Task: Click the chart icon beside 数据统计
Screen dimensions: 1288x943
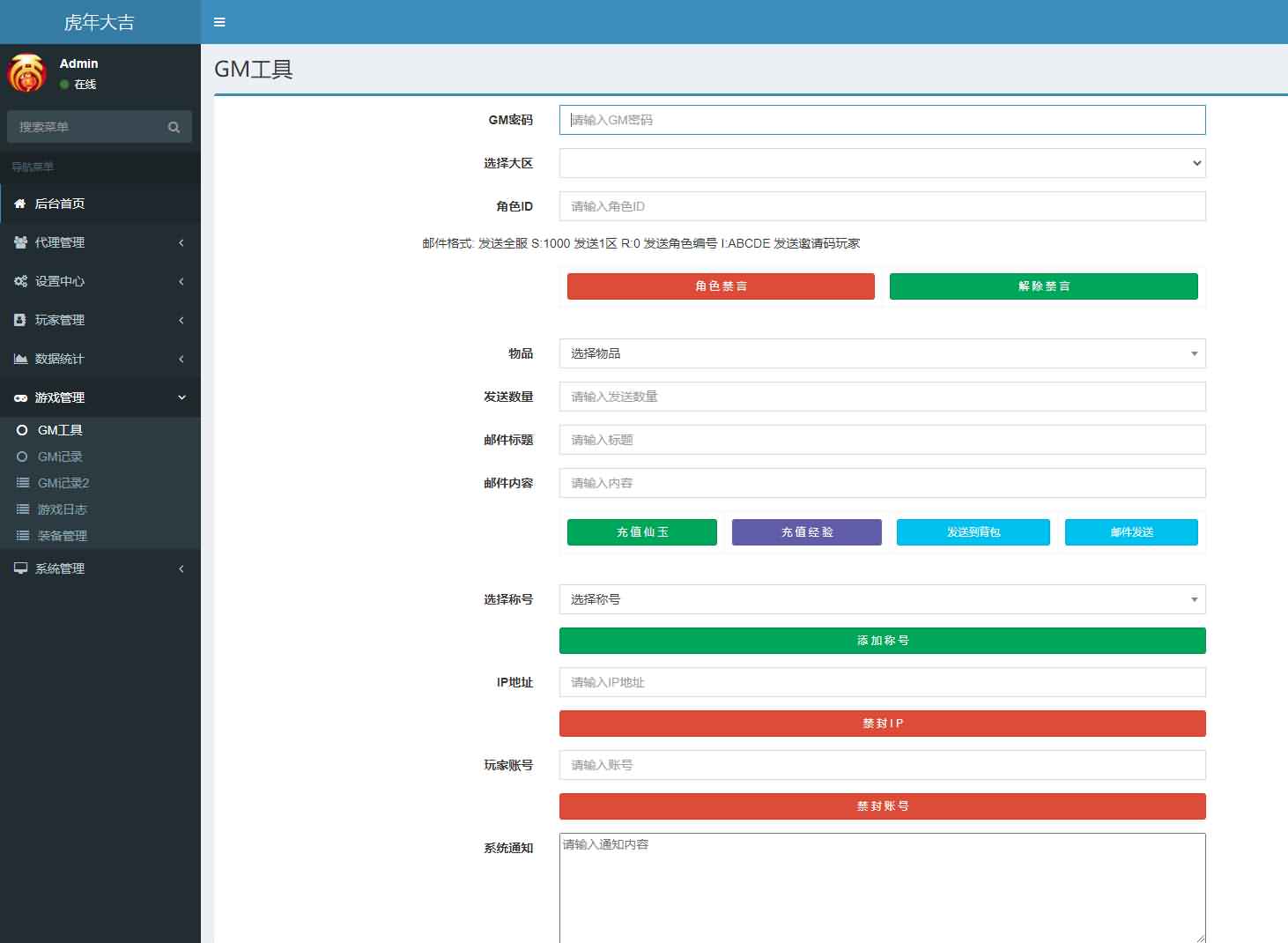Action: point(20,359)
